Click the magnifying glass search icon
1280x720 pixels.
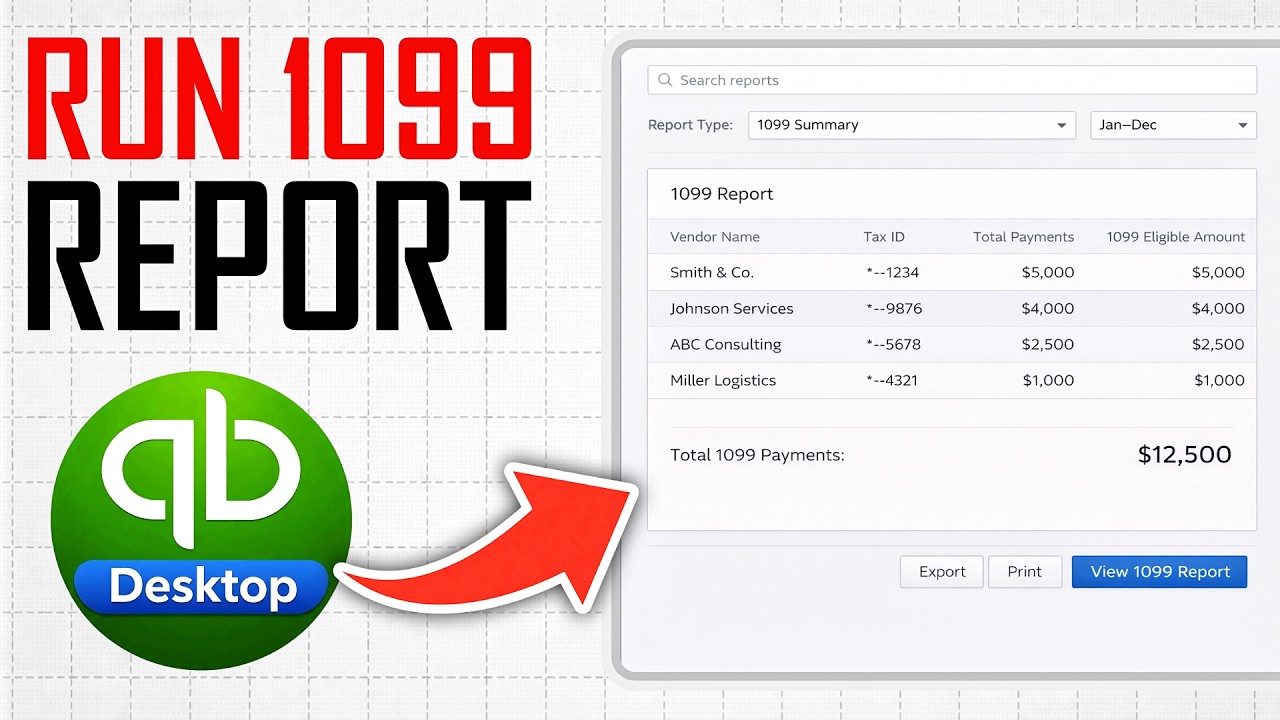666,80
